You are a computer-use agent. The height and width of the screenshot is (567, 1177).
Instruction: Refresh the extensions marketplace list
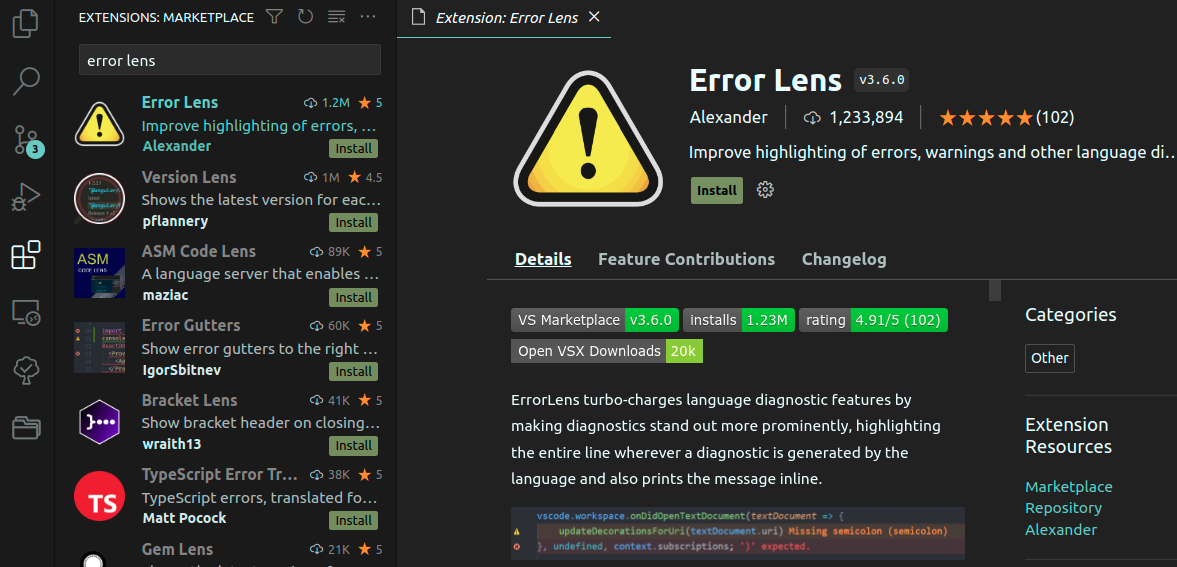tap(305, 17)
